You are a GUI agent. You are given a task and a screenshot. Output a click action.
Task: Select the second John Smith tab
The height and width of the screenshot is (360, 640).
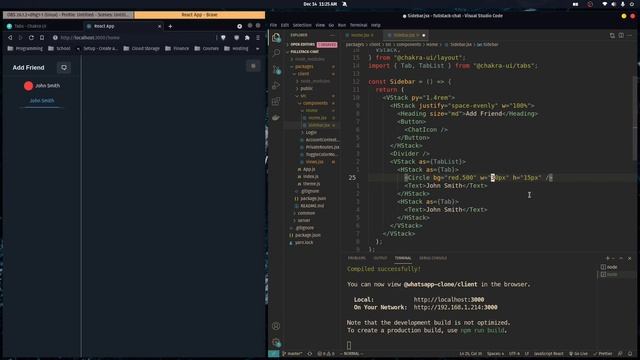coord(42,100)
